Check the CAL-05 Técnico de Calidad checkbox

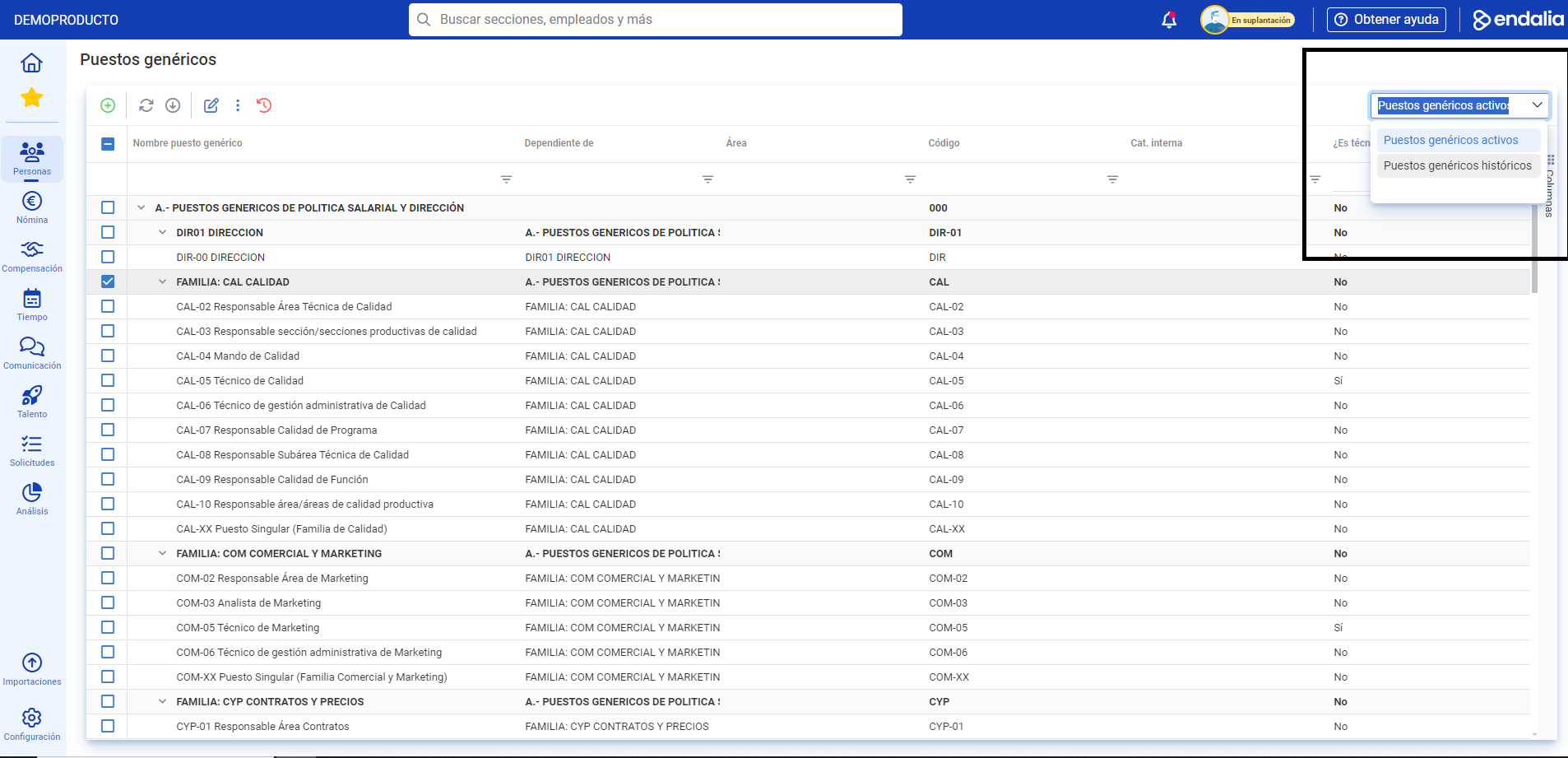pos(108,380)
